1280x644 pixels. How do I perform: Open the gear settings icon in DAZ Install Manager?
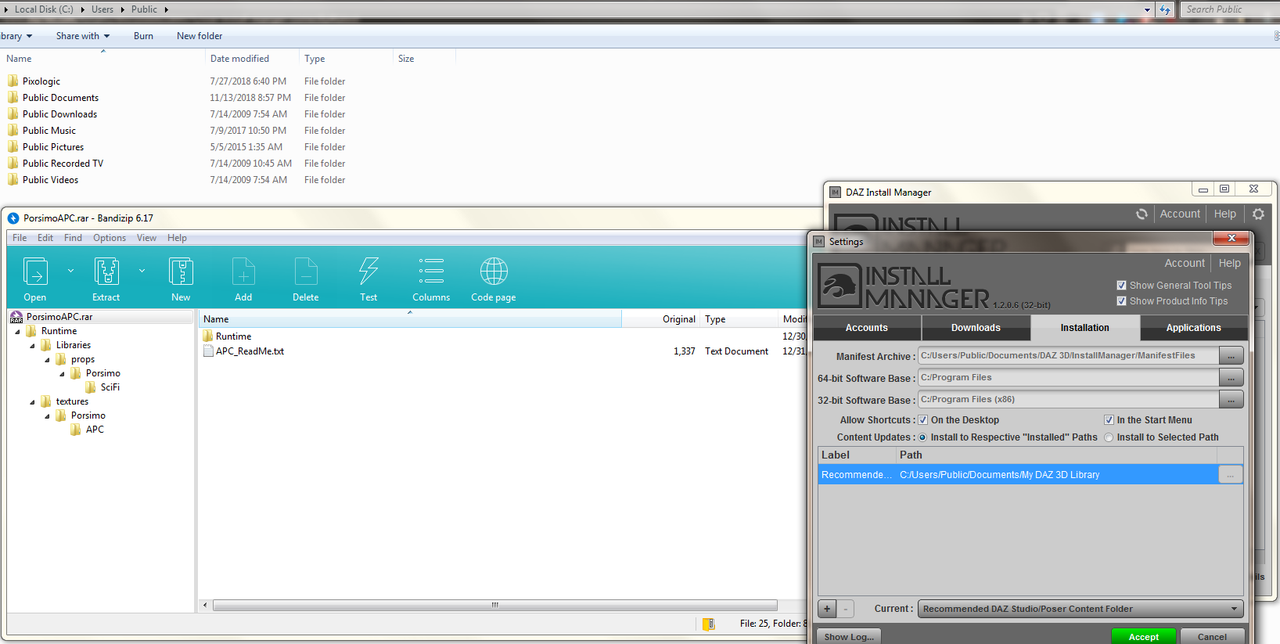(x=1258, y=214)
